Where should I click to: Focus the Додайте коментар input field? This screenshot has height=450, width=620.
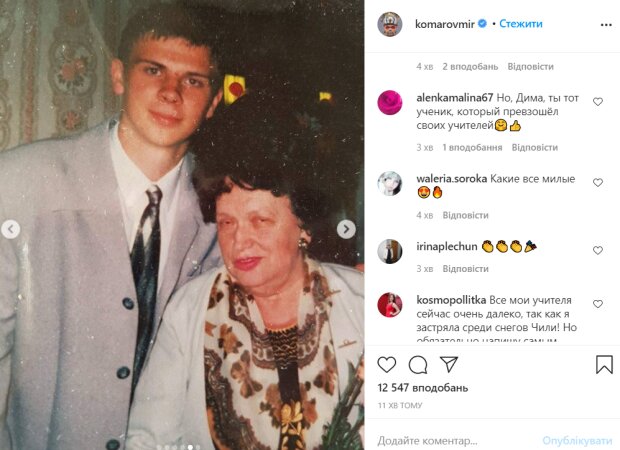tap(455, 440)
